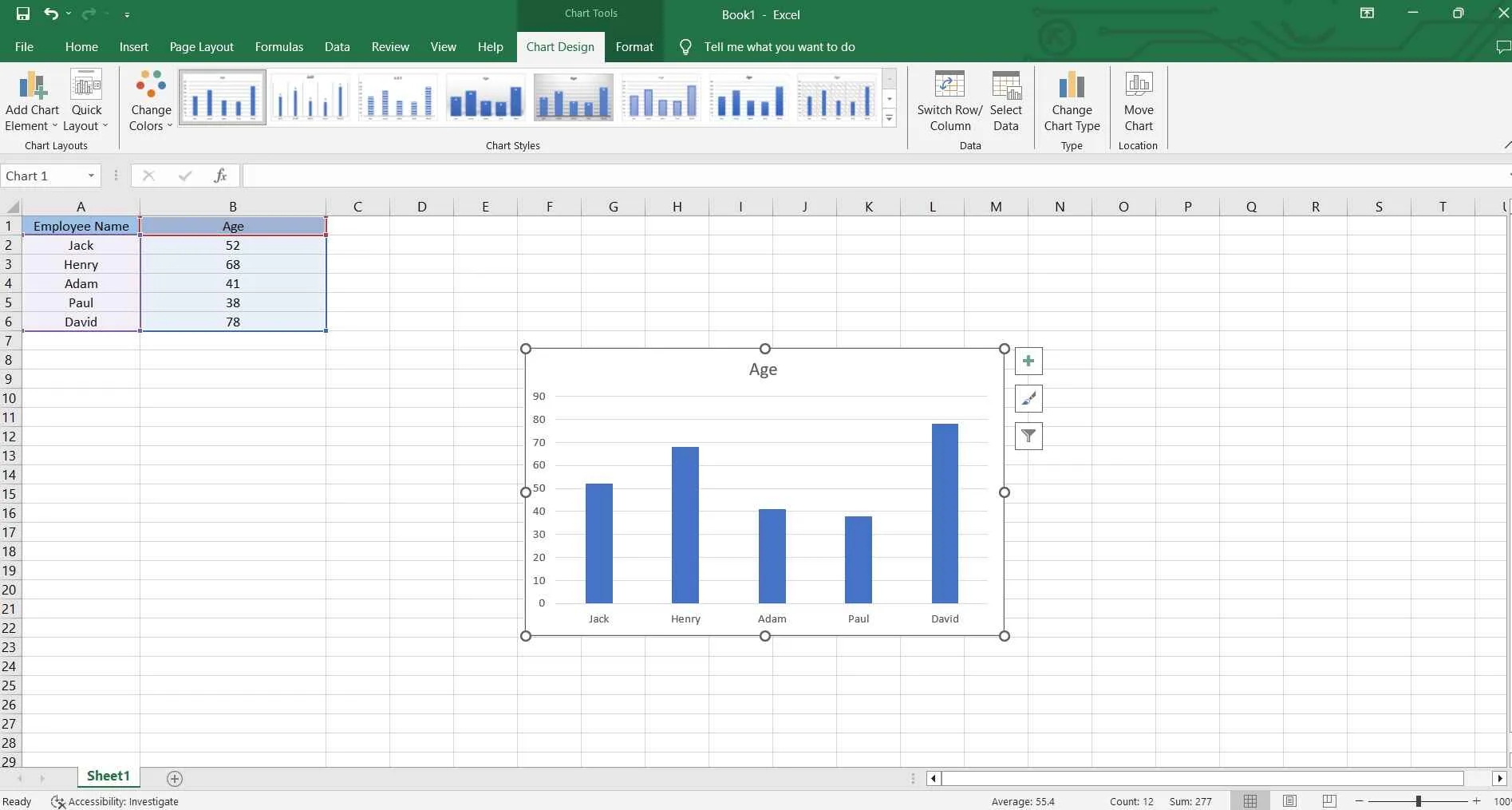The height and width of the screenshot is (810, 1512).
Task: Click the Move Chart icon
Action: coord(1138,101)
